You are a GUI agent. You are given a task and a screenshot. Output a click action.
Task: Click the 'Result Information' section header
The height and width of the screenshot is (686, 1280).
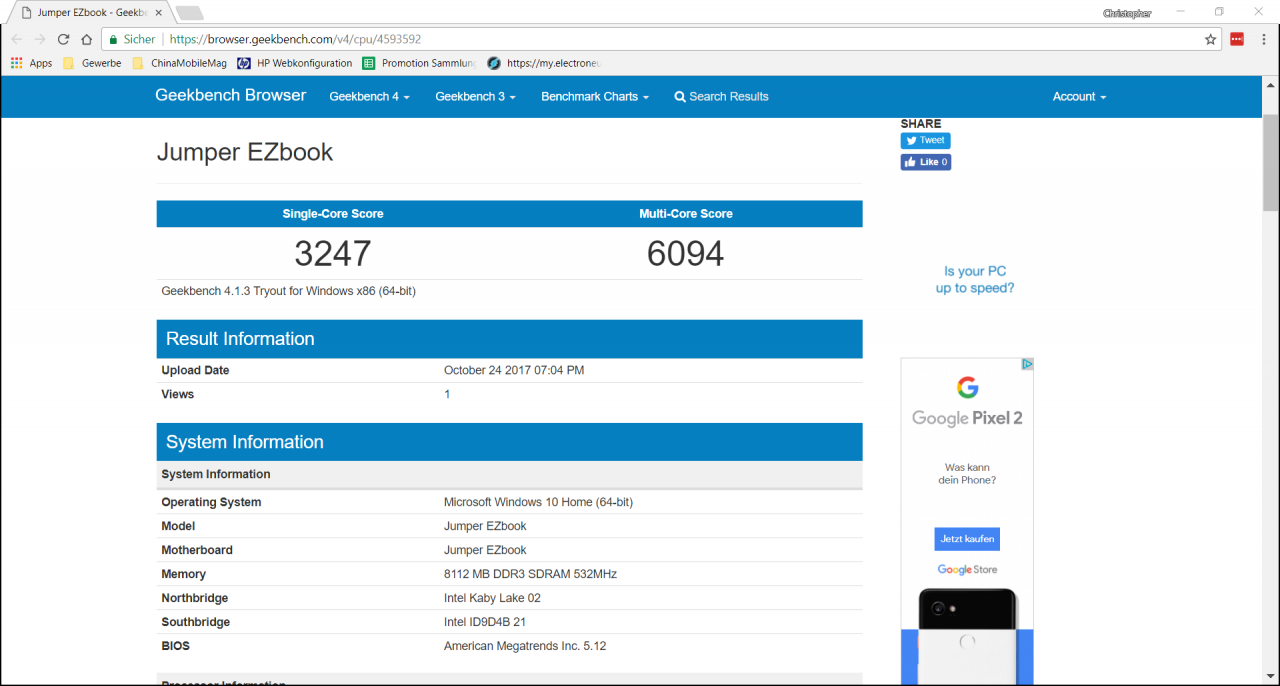point(509,339)
